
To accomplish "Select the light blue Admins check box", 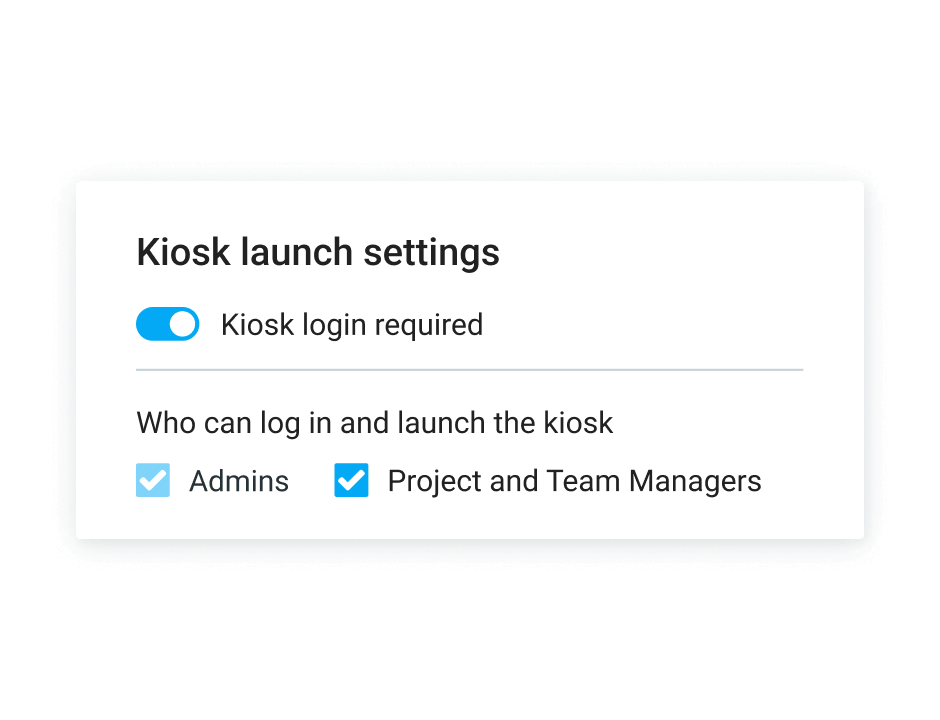I will (153, 481).
